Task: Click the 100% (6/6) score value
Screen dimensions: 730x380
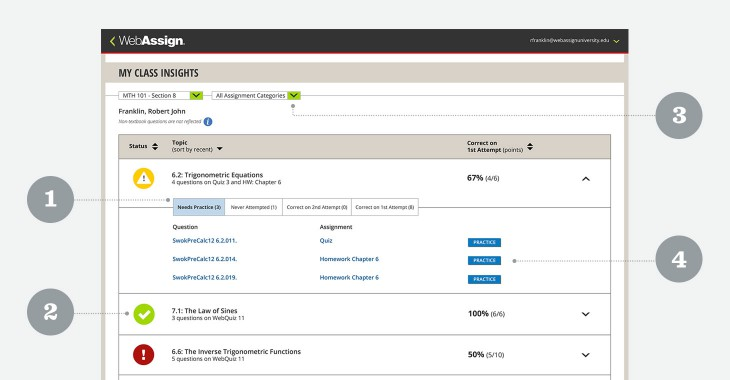Action: [487, 314]
